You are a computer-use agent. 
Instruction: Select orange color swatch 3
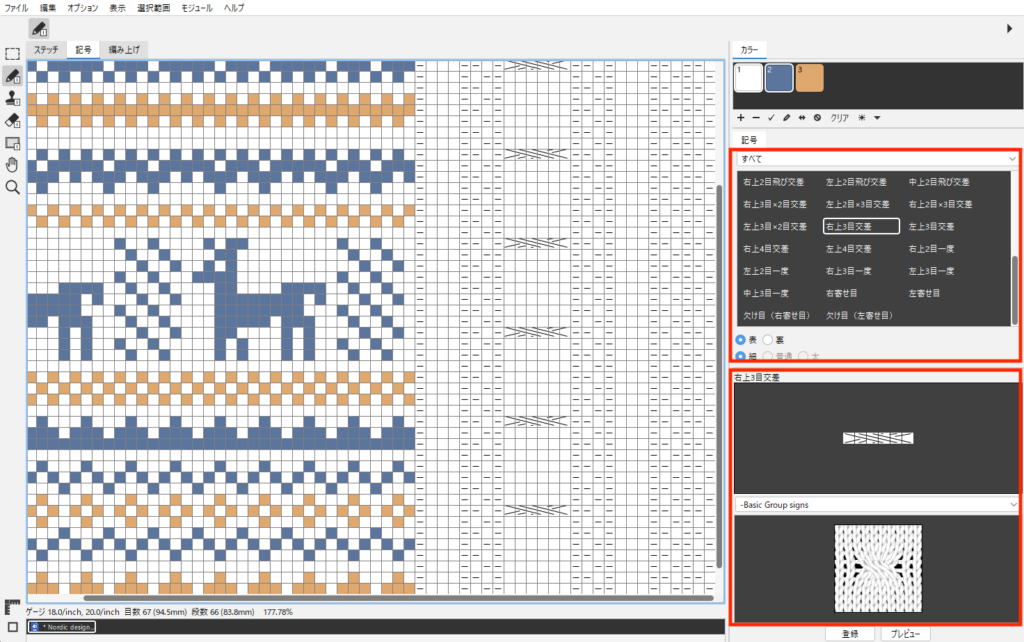809,78
